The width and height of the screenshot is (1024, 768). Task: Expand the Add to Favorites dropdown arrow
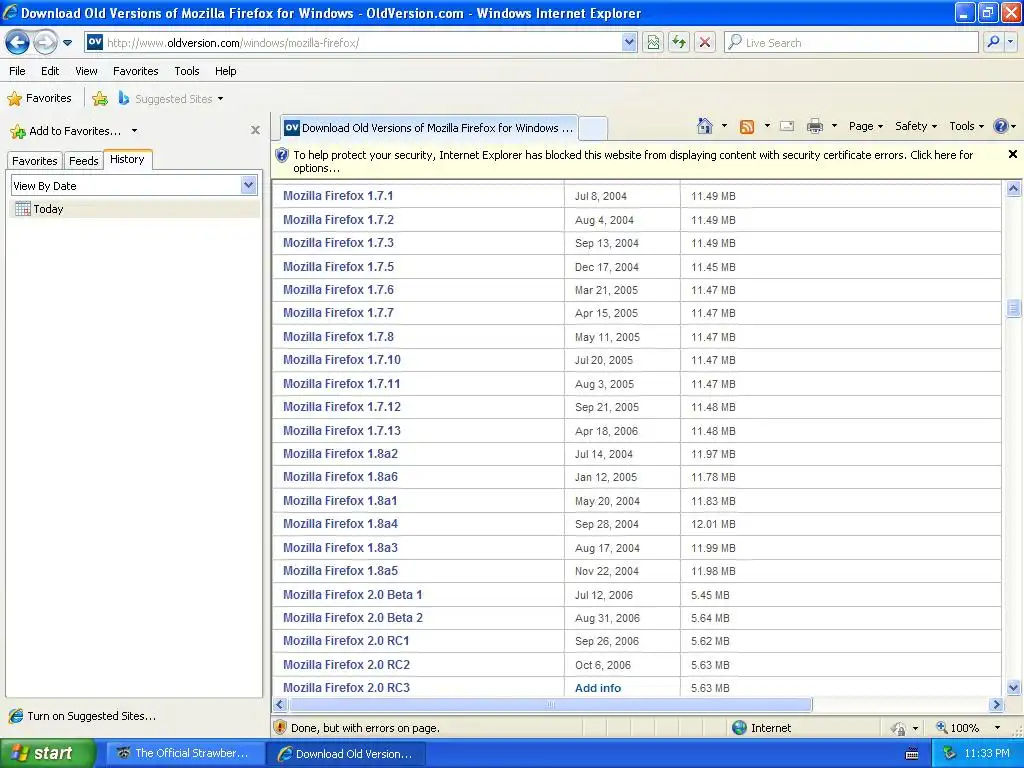(x=135, y=131)
